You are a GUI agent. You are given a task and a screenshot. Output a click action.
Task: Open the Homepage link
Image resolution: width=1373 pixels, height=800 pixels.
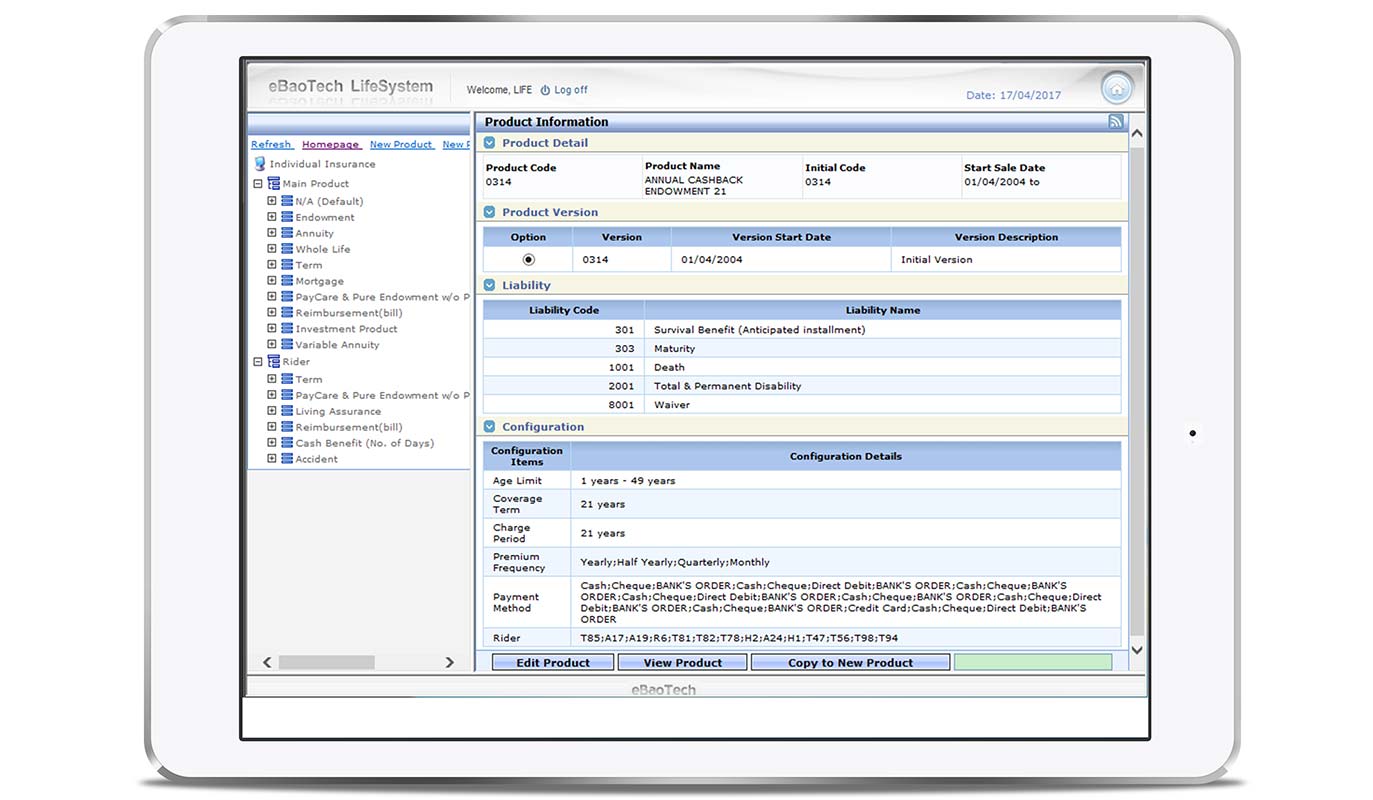tap(330, 145)
